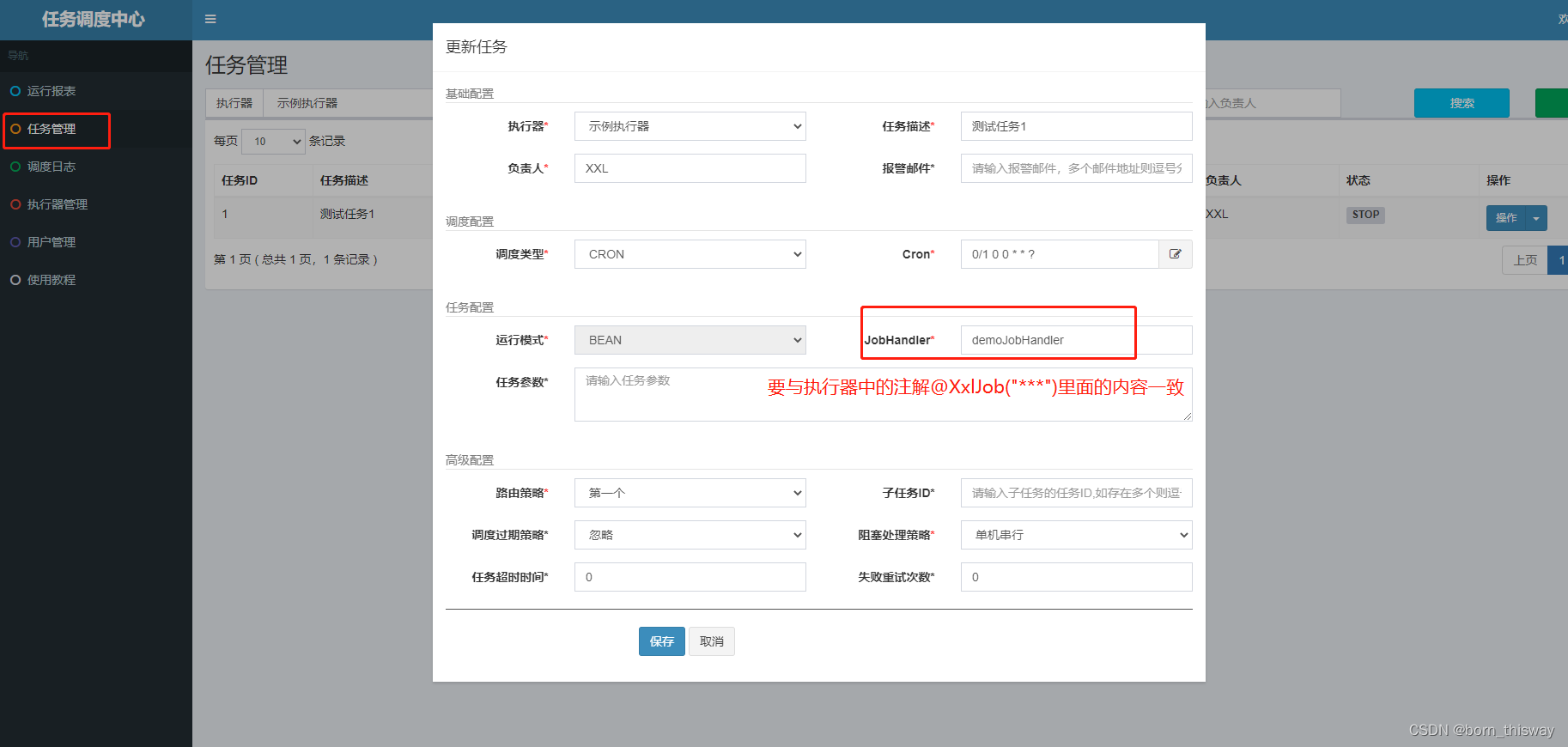Focus the JobHandler input field
This screenshot has height=747, width=1568.
click(1077, 340)
